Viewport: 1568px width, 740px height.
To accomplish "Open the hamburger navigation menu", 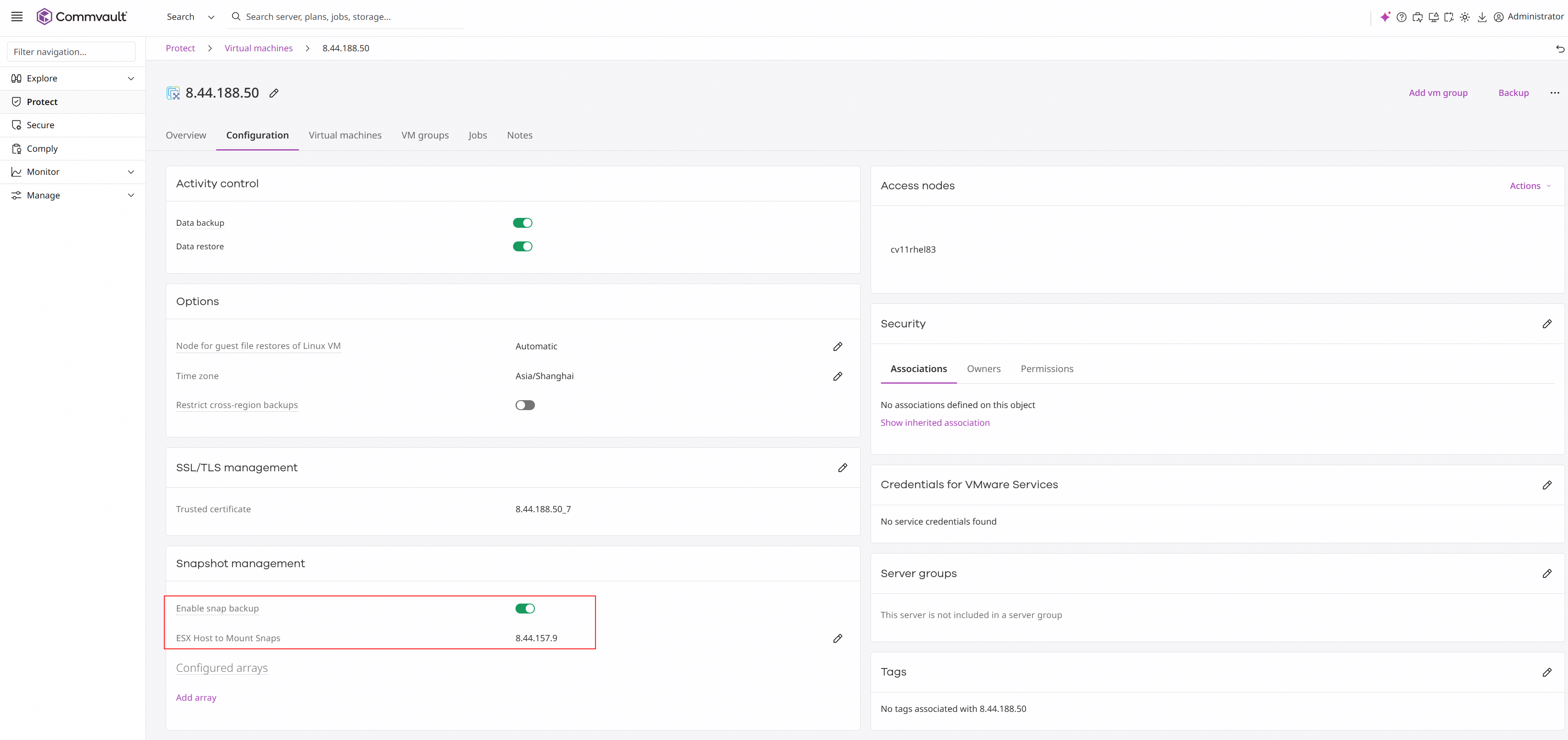I will 17,17.
